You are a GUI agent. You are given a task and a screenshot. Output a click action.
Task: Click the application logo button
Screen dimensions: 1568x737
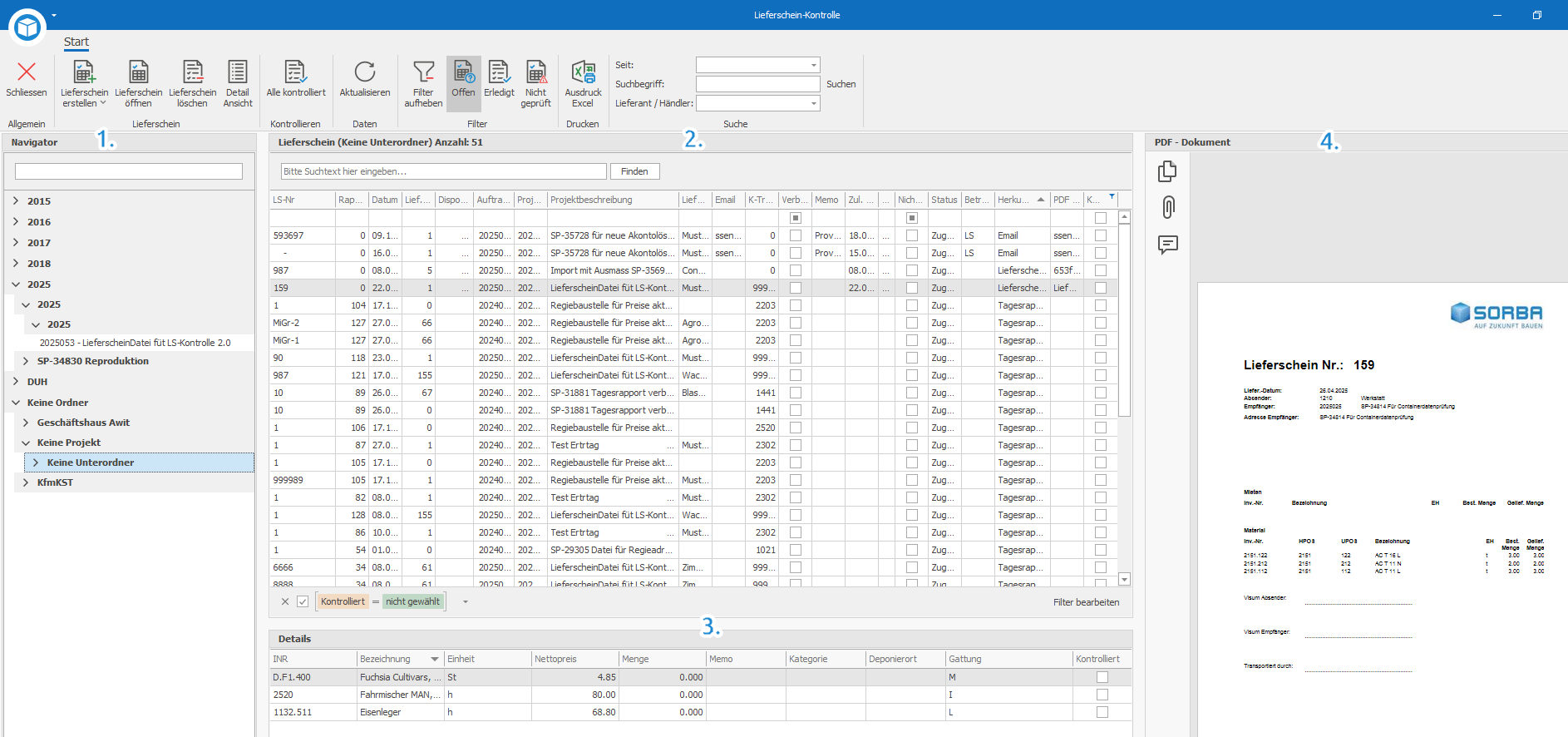click(x=27, y=27)
